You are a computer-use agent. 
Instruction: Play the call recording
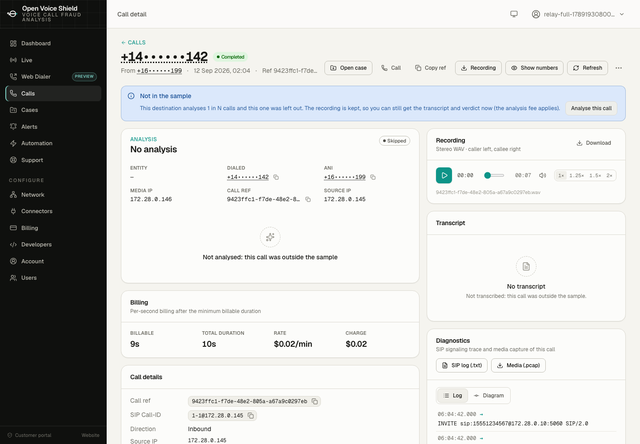click(x=444, y=175)
